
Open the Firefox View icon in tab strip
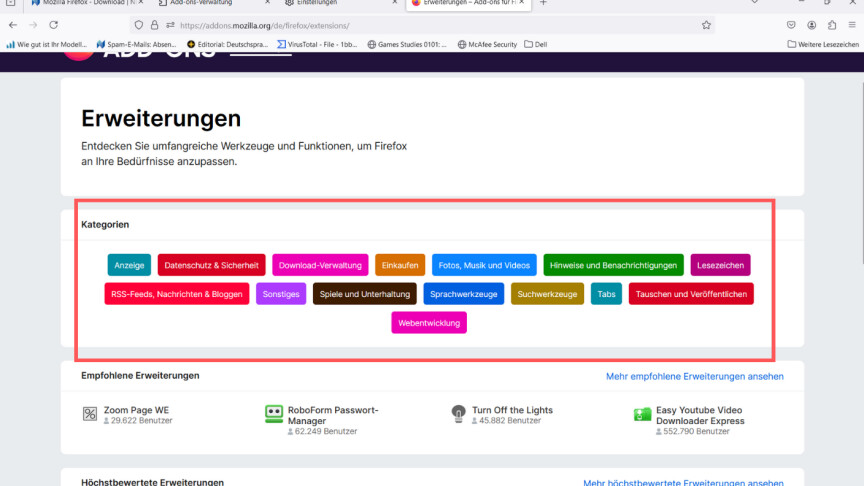point(10,3)
